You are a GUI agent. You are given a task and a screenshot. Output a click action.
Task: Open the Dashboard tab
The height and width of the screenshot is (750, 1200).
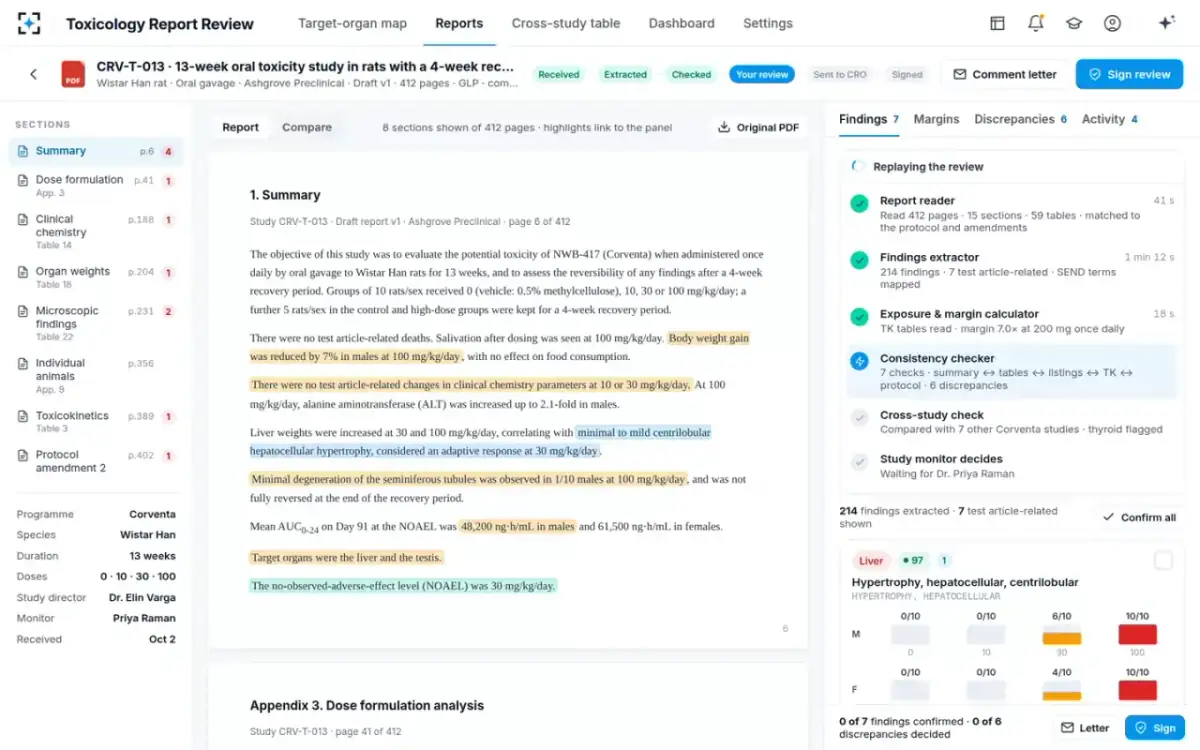pyautogui.click(x=681, y=23)
